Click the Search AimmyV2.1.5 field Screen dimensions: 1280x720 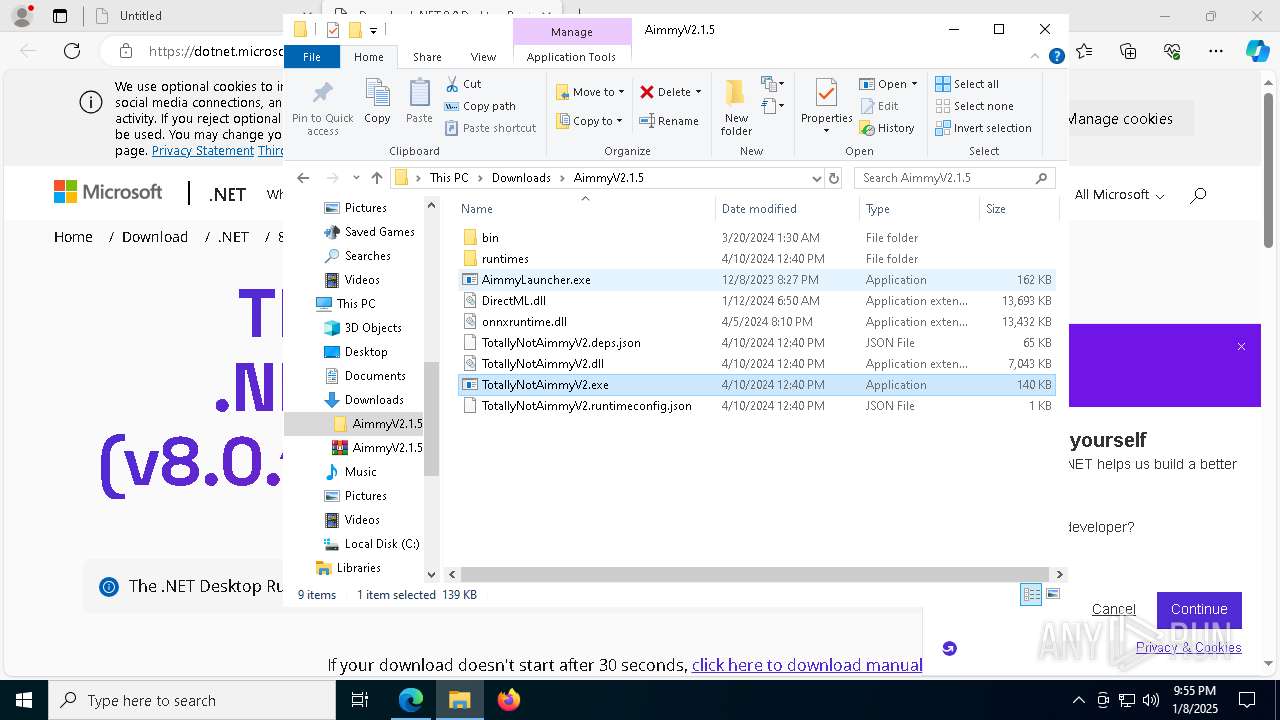[x=954, y=178]
